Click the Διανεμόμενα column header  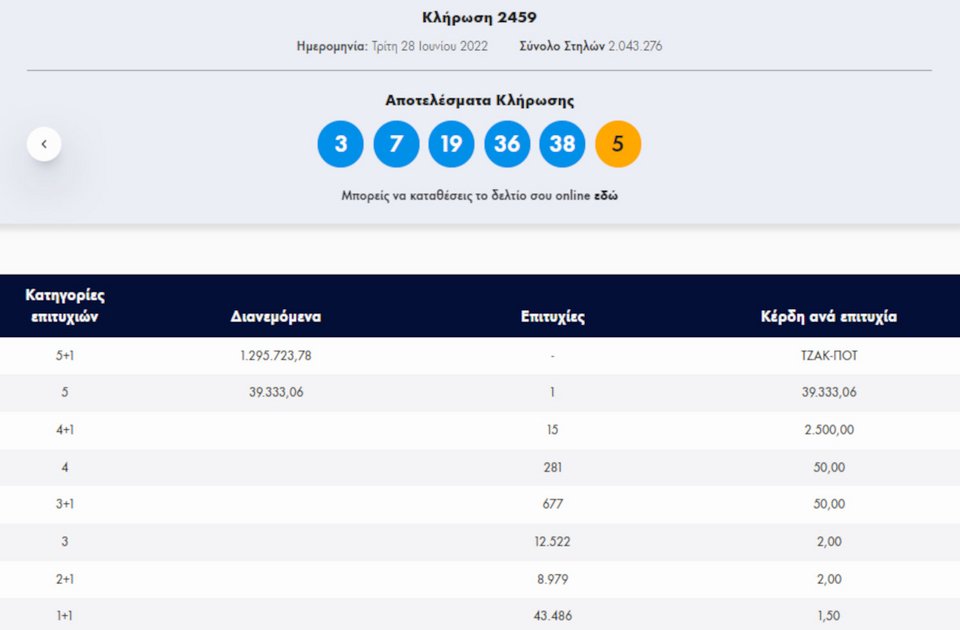pos(276,317)
